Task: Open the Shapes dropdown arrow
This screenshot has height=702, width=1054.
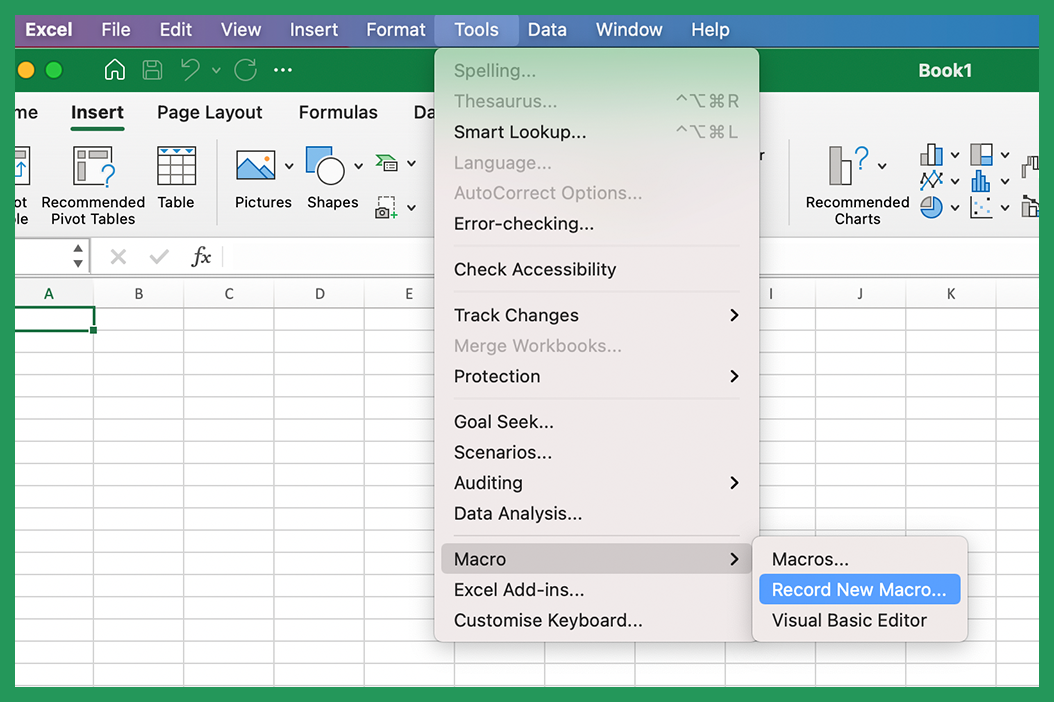Action: pos(358,163)
